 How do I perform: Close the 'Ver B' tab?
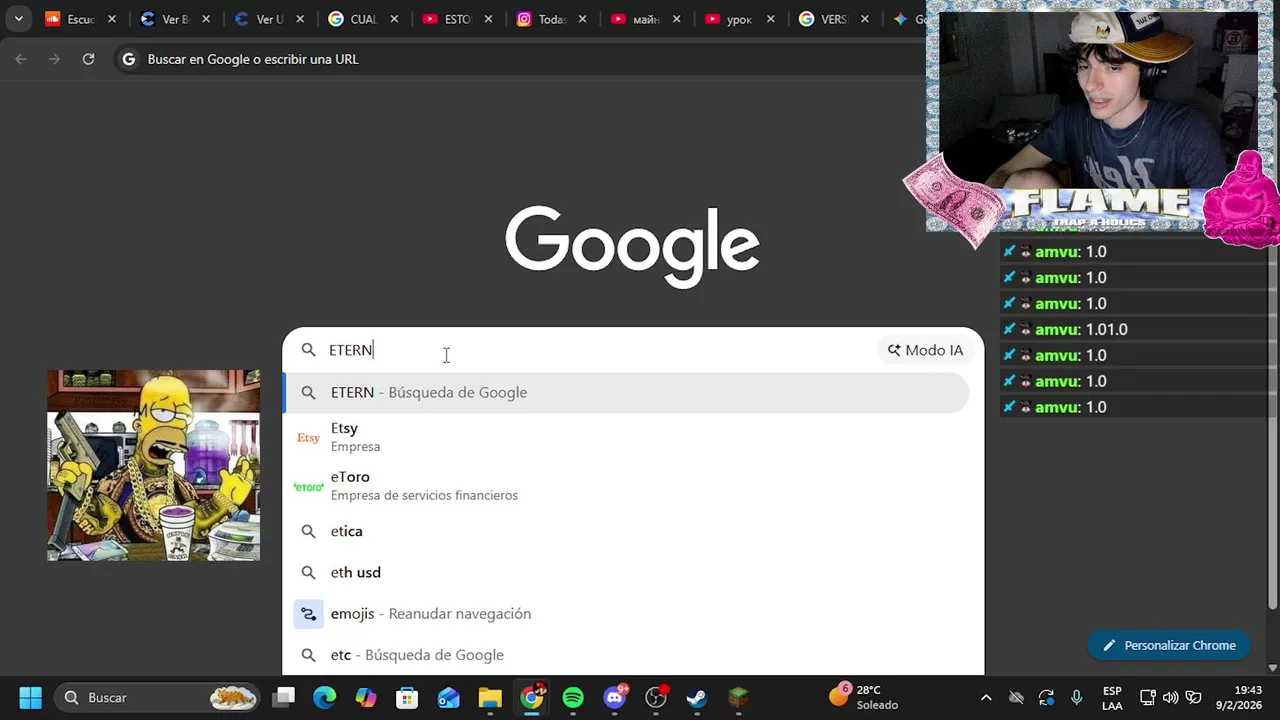point(206,19)
